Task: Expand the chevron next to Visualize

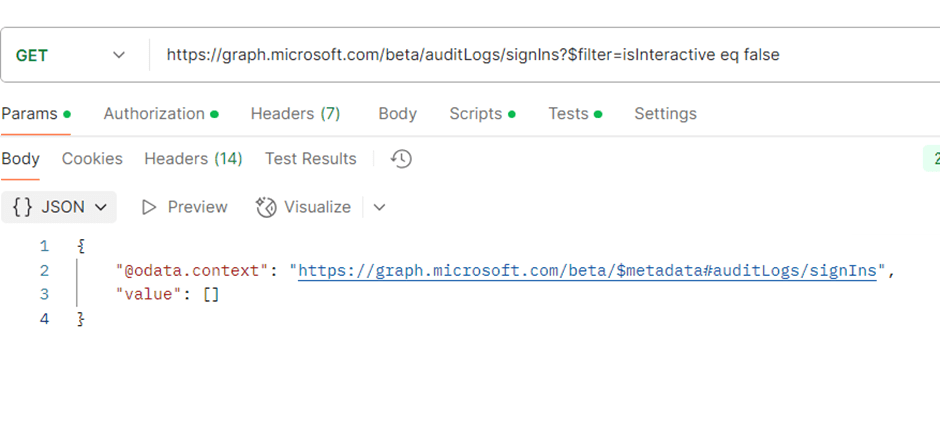Action: 379,207
